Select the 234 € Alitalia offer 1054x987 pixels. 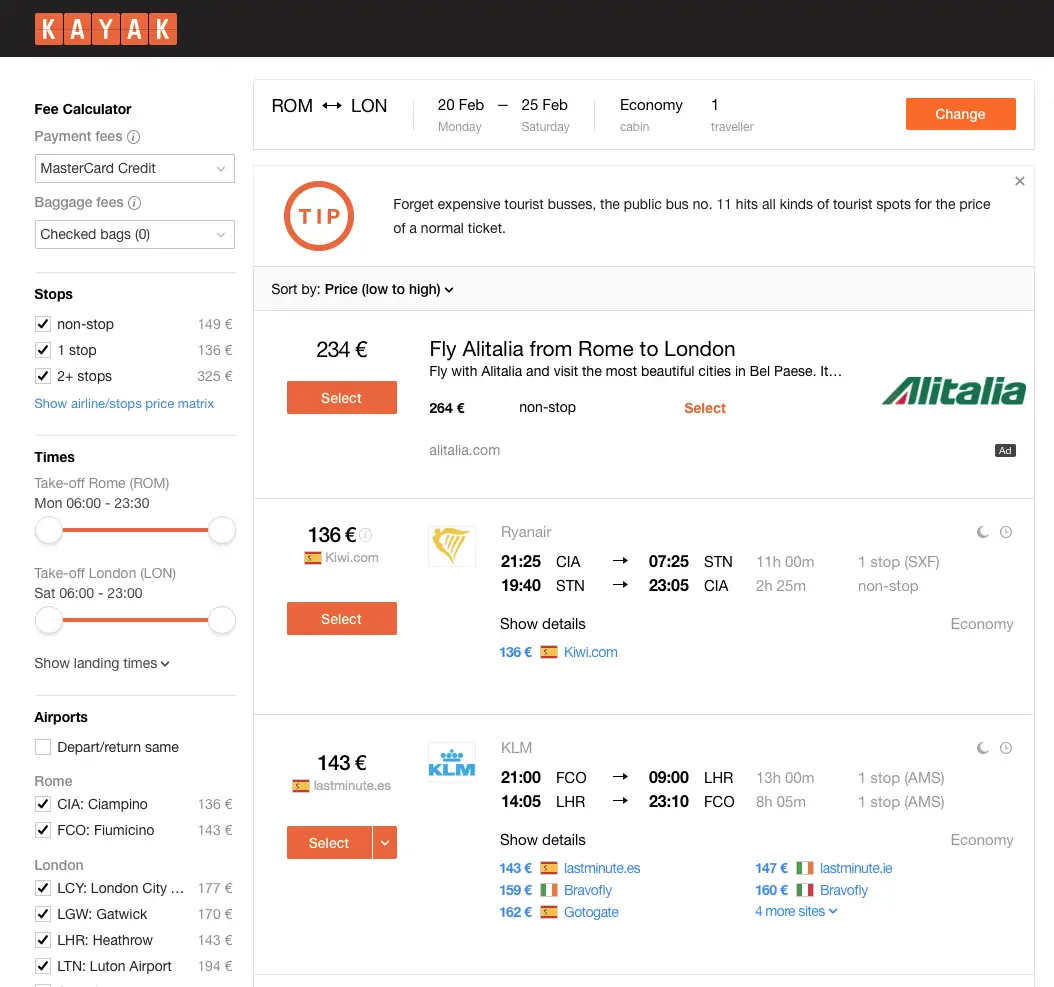(x=341, y=397)
